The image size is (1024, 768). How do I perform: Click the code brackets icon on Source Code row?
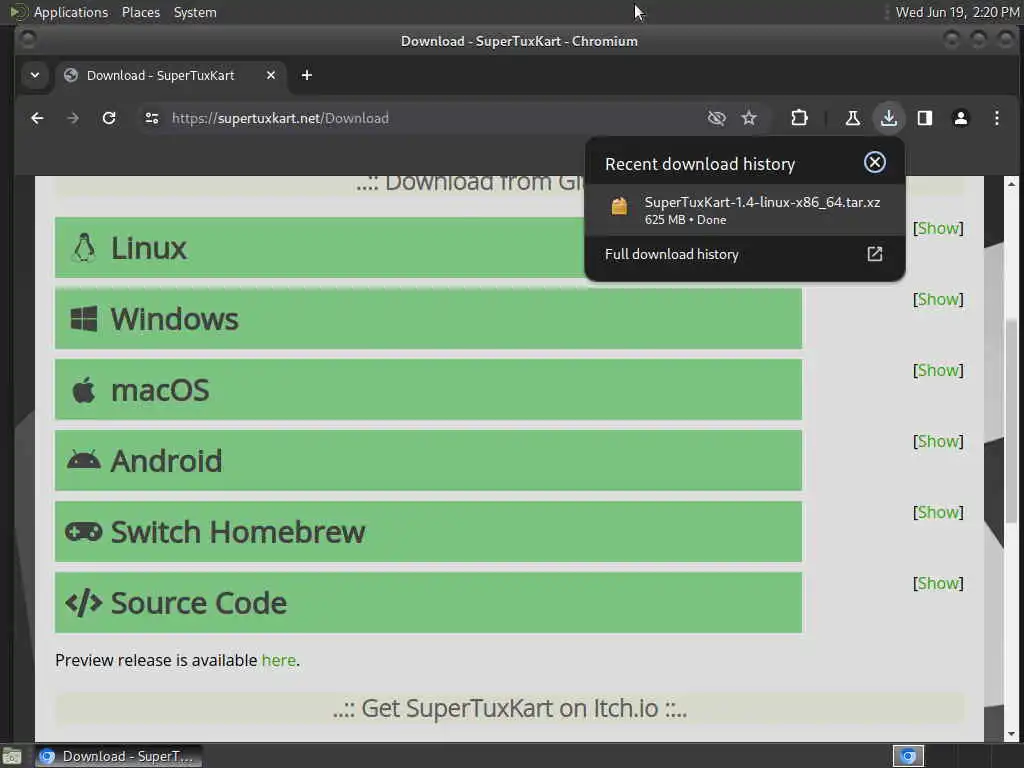tap(84, 603)
